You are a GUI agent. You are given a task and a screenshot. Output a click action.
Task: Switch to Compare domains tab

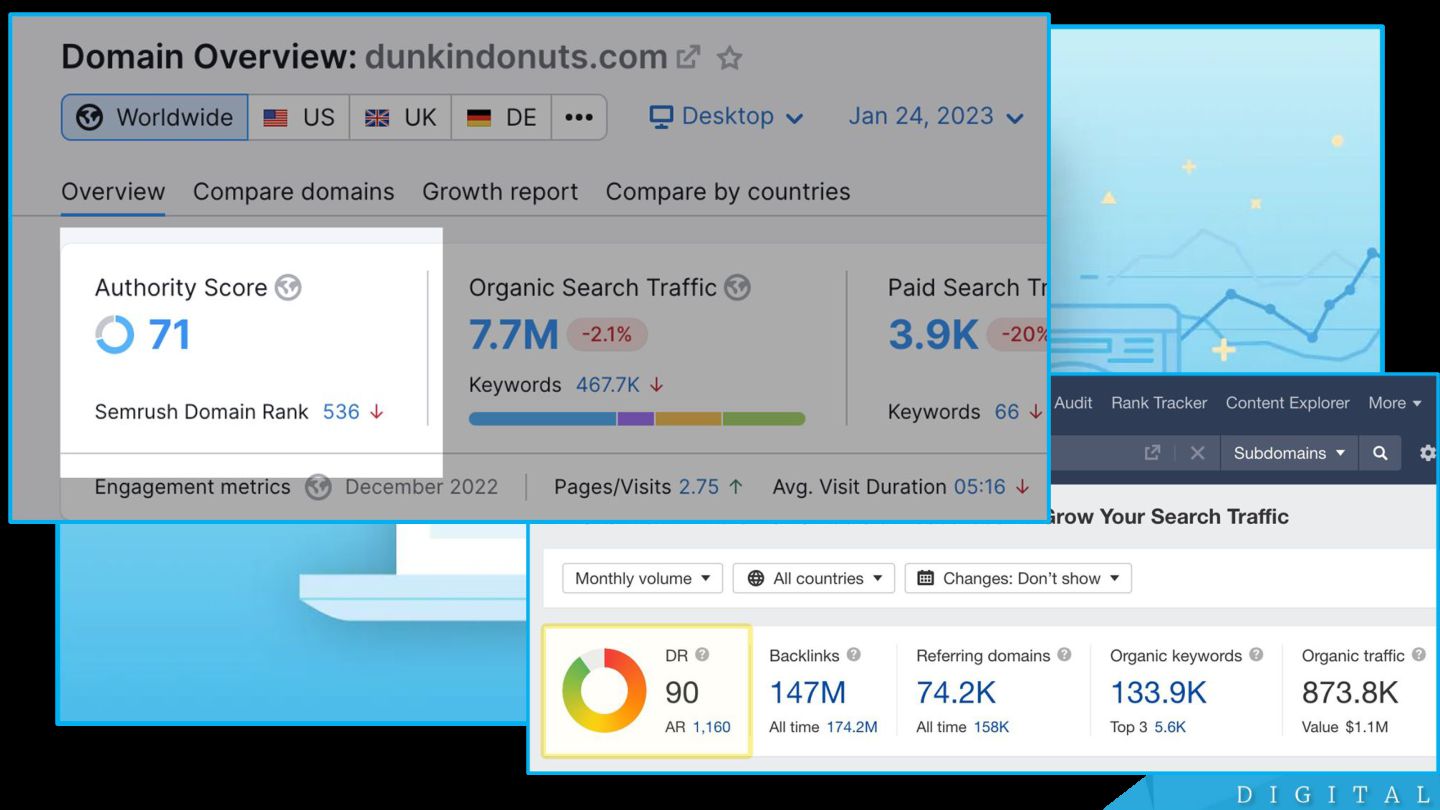[294, 192]
